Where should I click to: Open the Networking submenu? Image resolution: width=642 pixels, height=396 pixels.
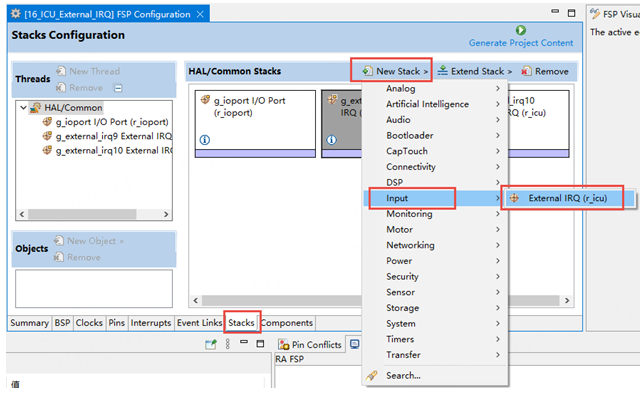pos(435,245)
